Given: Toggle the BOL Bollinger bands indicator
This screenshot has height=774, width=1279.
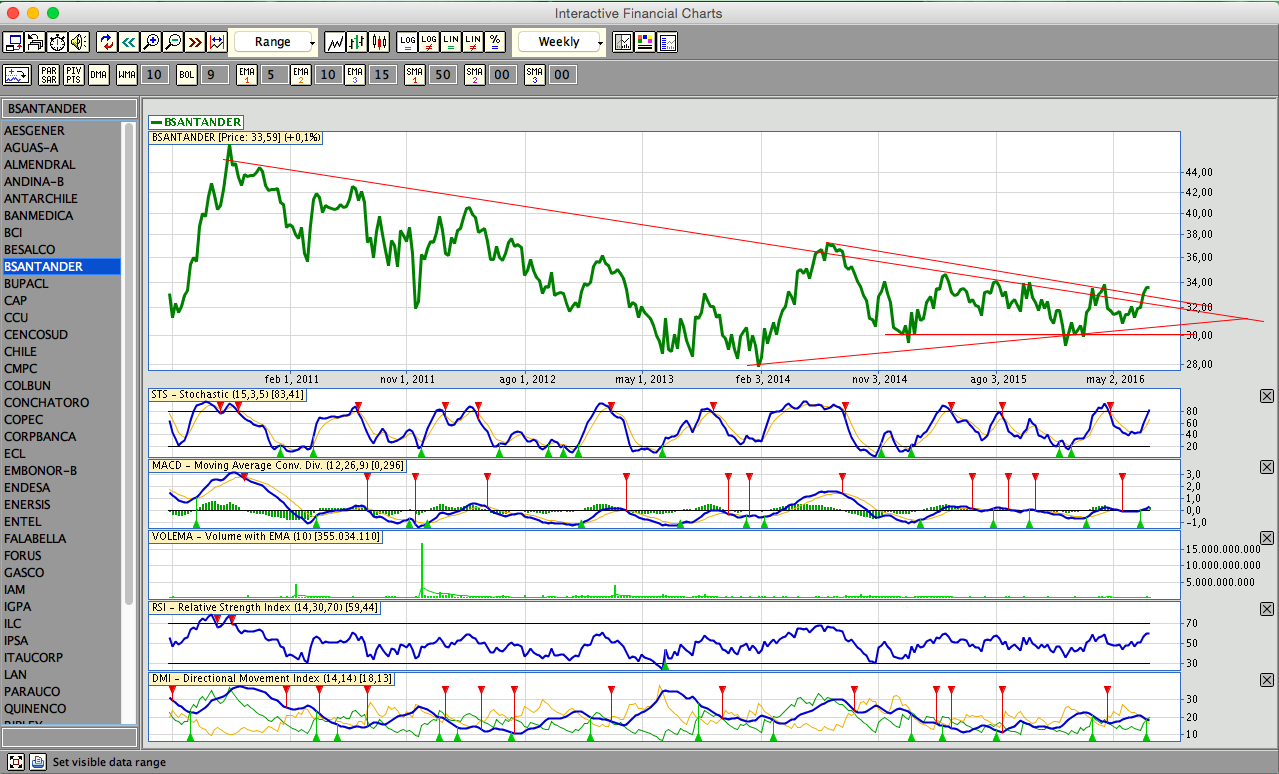Looking at the screenshot, I should click(x=187, y=75).
